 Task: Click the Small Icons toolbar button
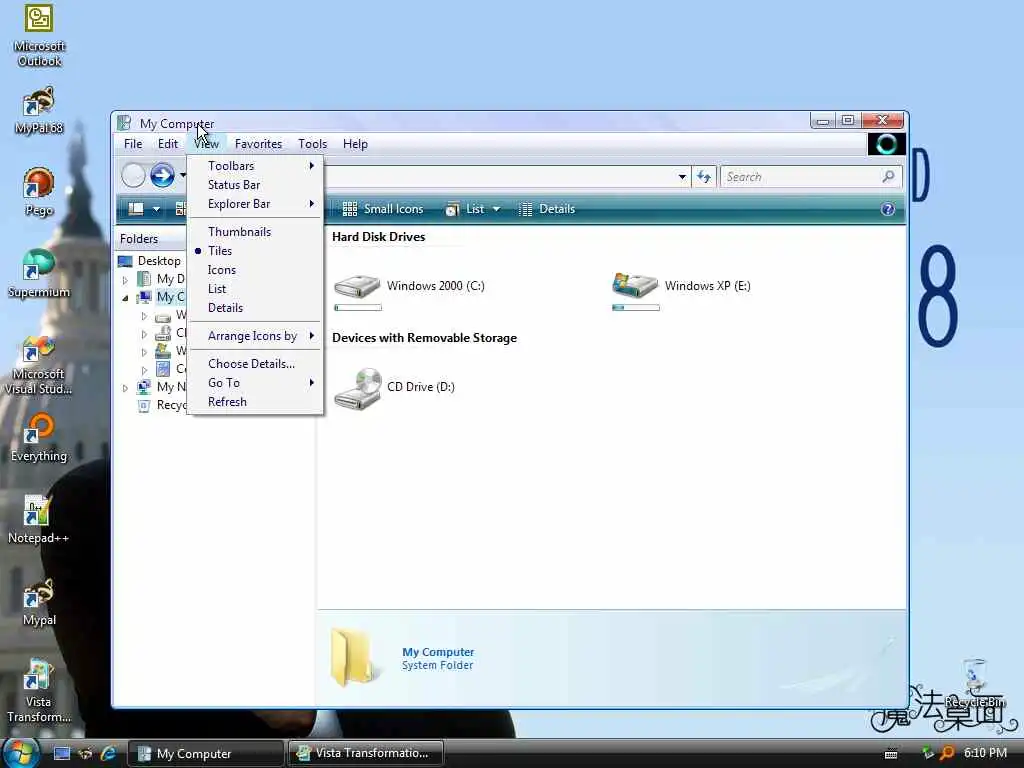point(383,209)
